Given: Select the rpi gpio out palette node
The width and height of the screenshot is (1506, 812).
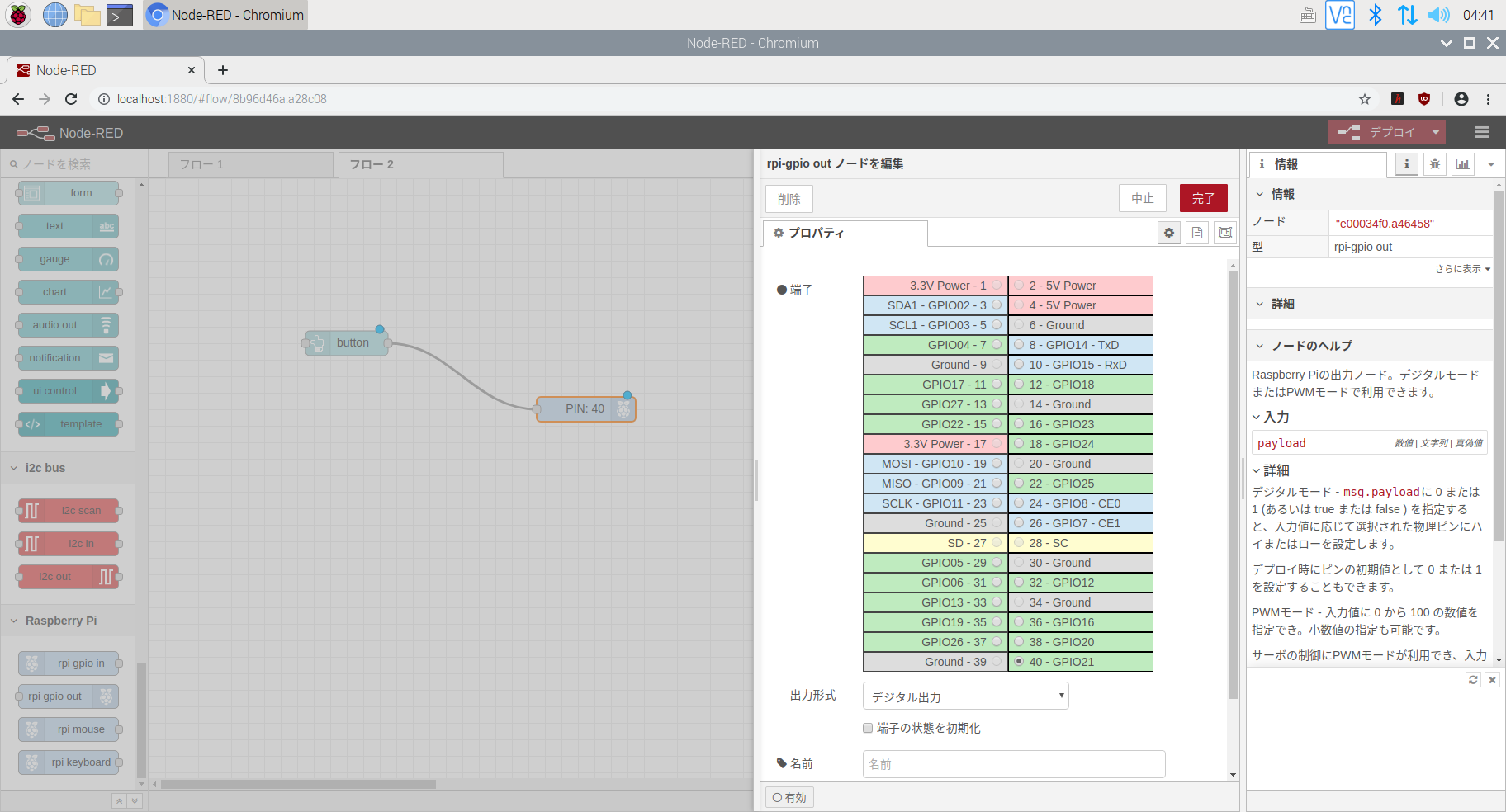Looking at the screenshot, I should (x=69, y=696).
